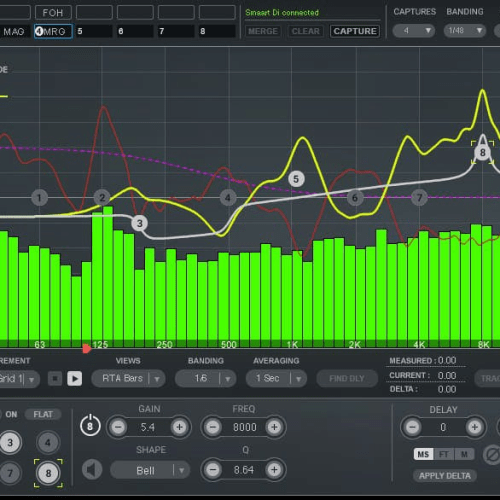Decrease delay using the minus button
Screen dimensions: 500x500
pyautogui.click(x=412, y=427)
